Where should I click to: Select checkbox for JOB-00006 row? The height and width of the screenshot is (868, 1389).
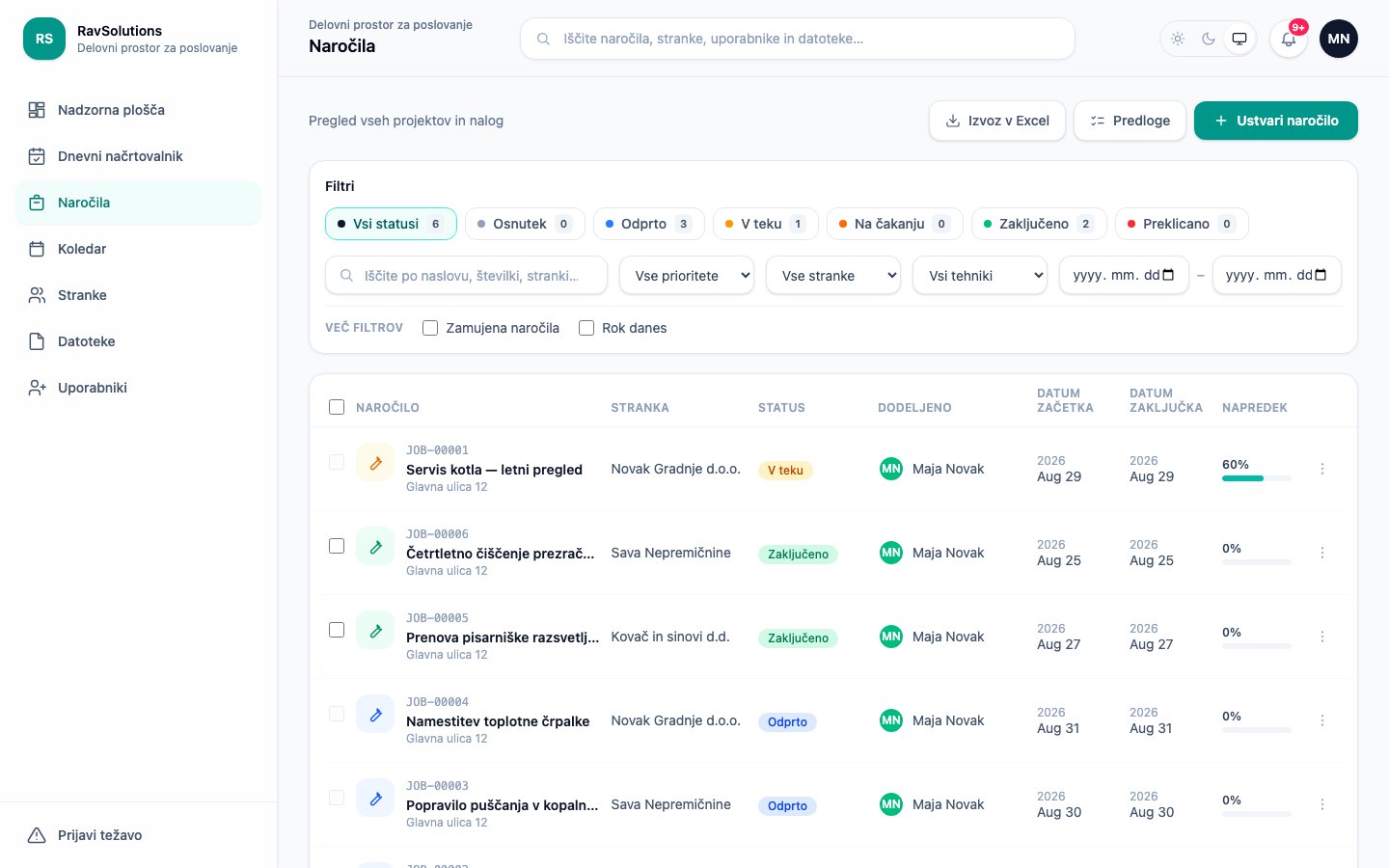337,546
